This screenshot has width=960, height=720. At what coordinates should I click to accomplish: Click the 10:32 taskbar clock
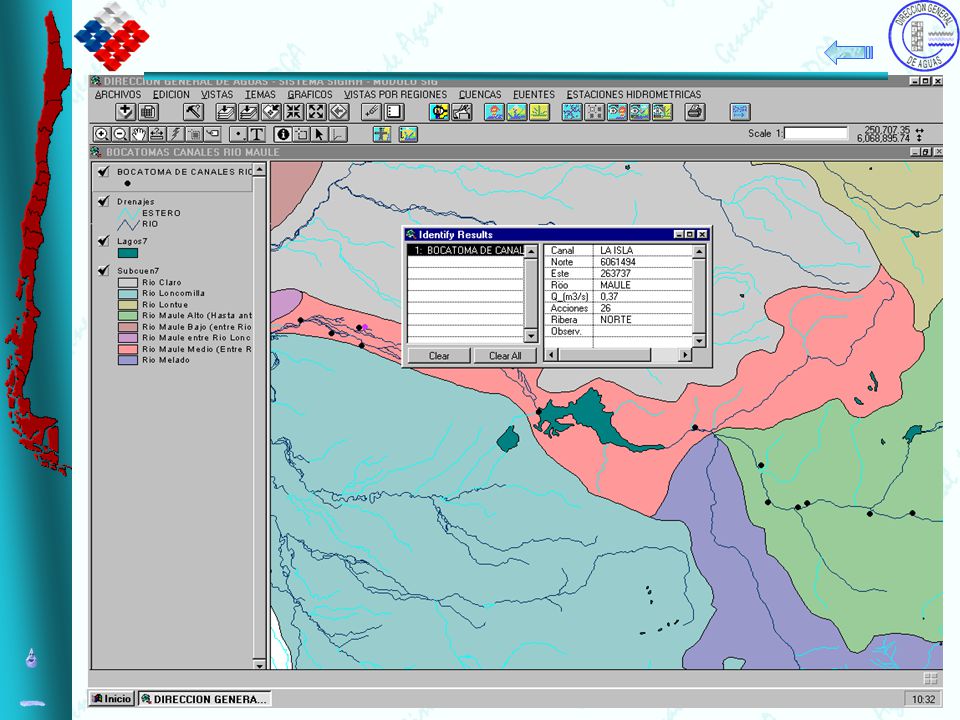[x=923, y=699]
